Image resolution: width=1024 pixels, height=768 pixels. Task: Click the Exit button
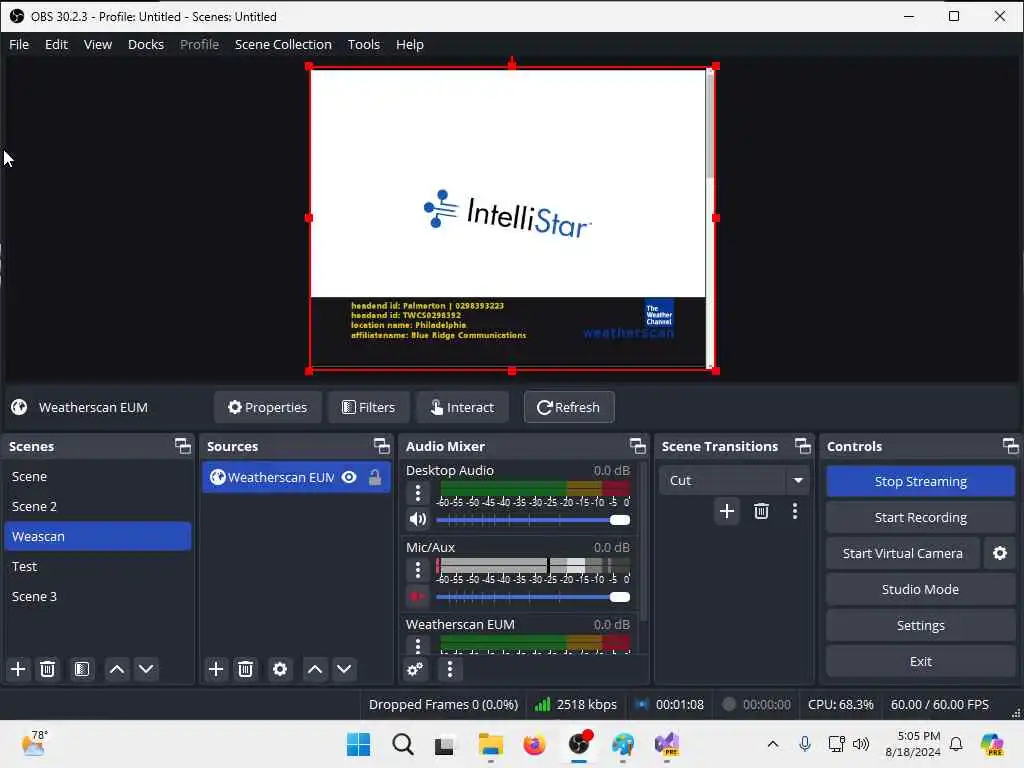tap(920, 661)
